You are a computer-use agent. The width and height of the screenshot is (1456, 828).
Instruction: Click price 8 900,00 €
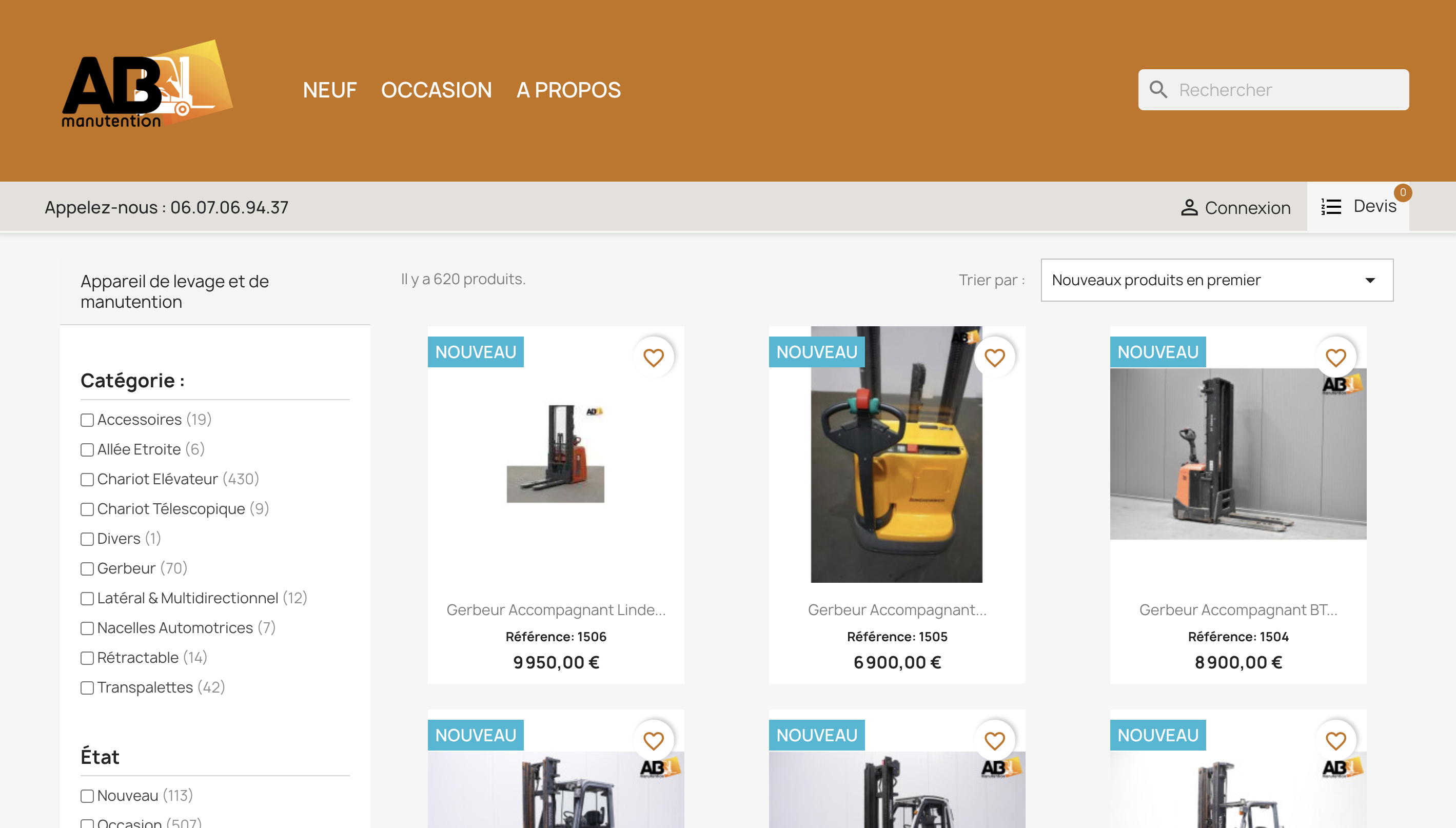pos(1238,662)
